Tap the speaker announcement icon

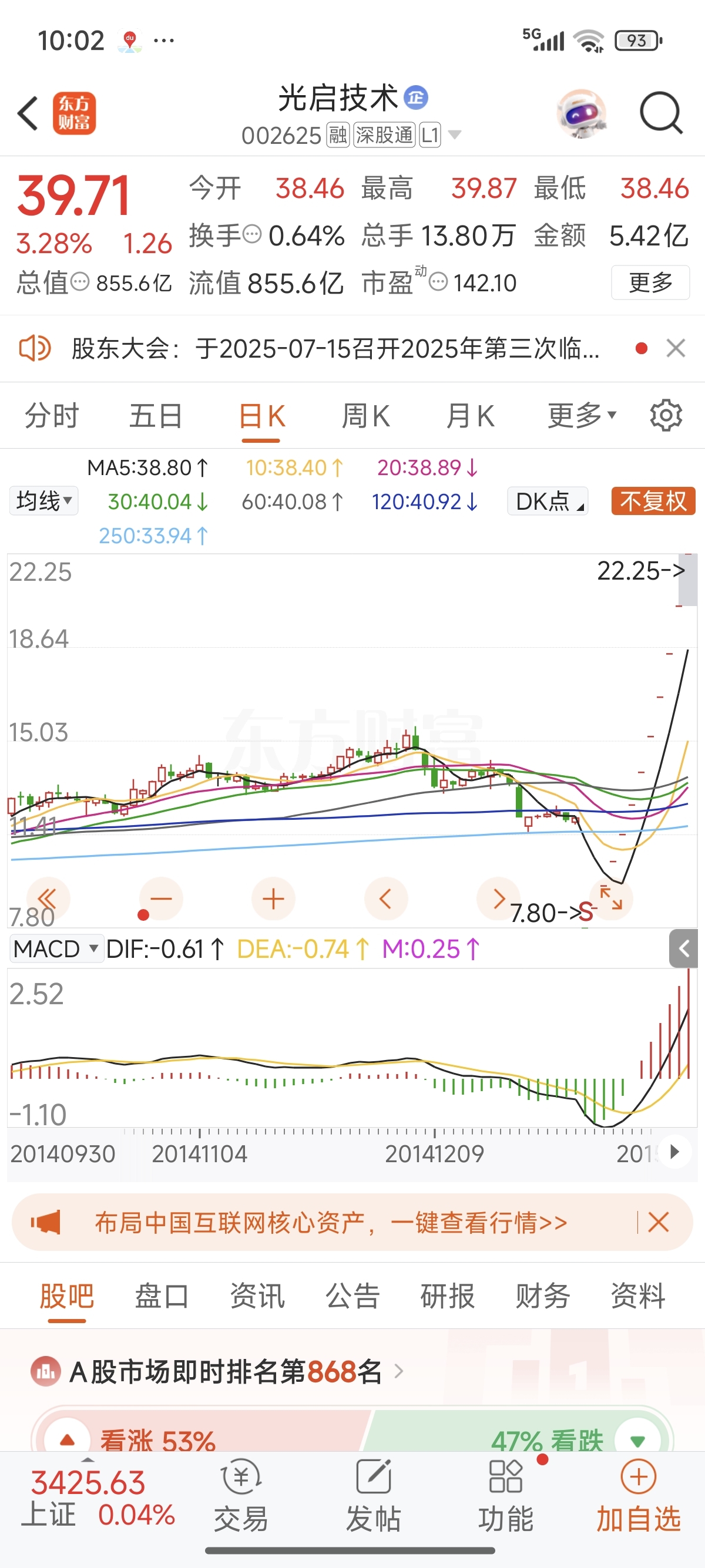(34, 349)
